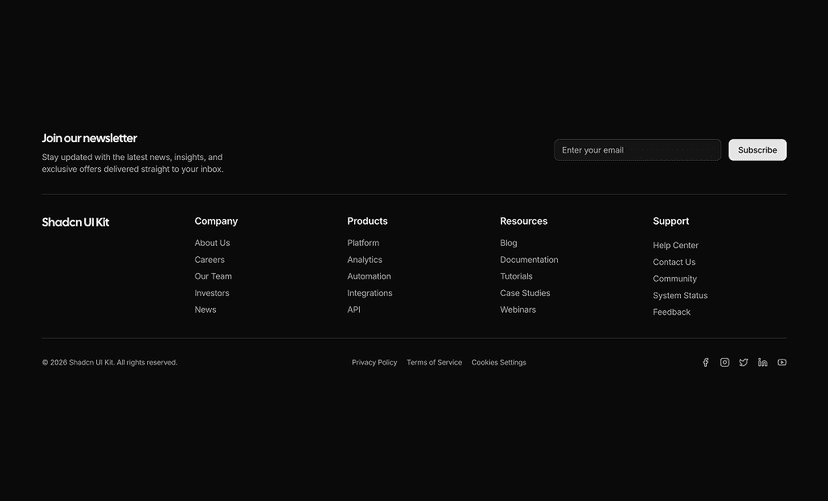Focus the Enter your email field
Image resolution: width=828 pixels, height=501 pixels.
pyautogui.click(x=637, y=150)
